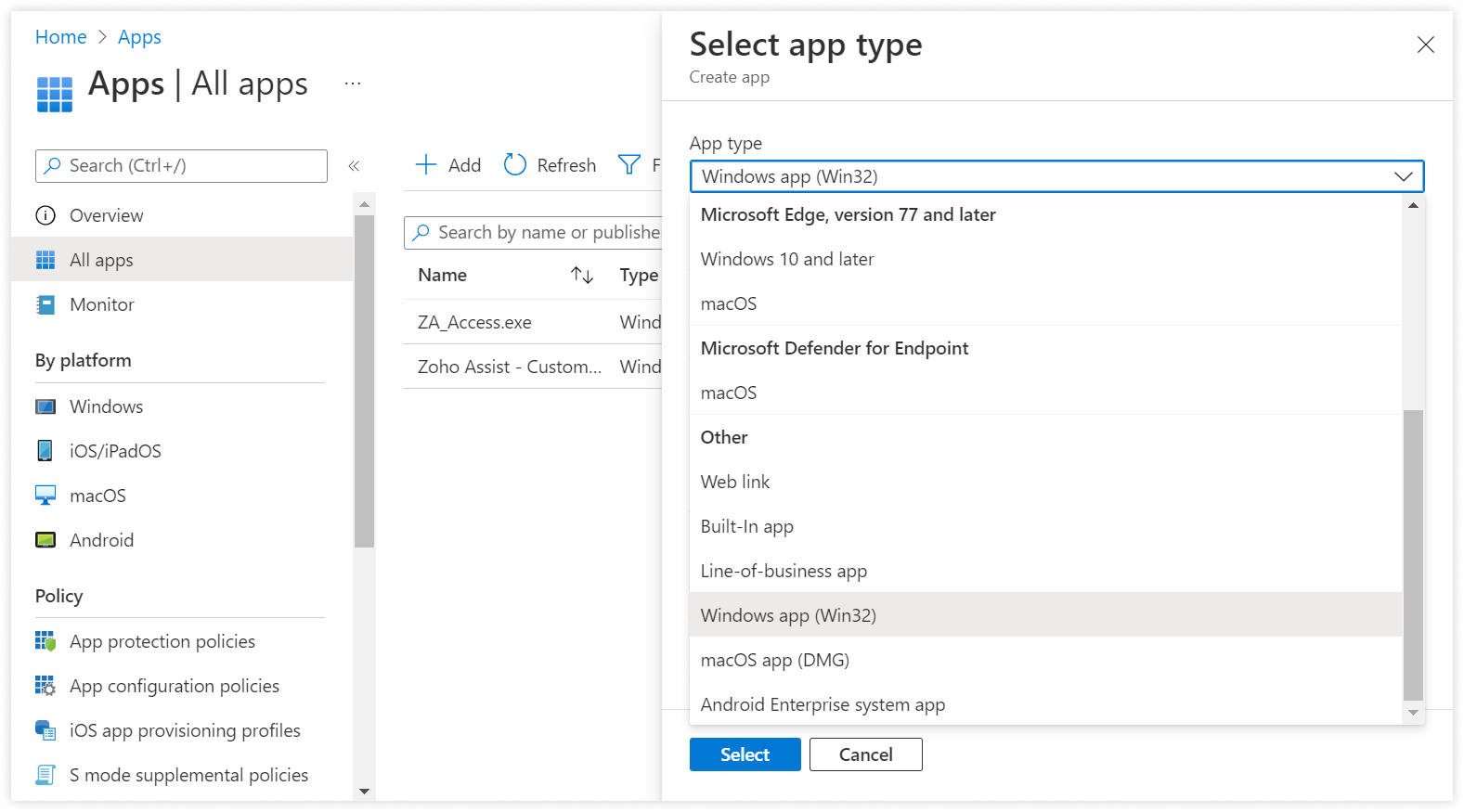Click the Filter funnel icon
Viewport: 1464px width, 812px height.
[x=629, y=165]
